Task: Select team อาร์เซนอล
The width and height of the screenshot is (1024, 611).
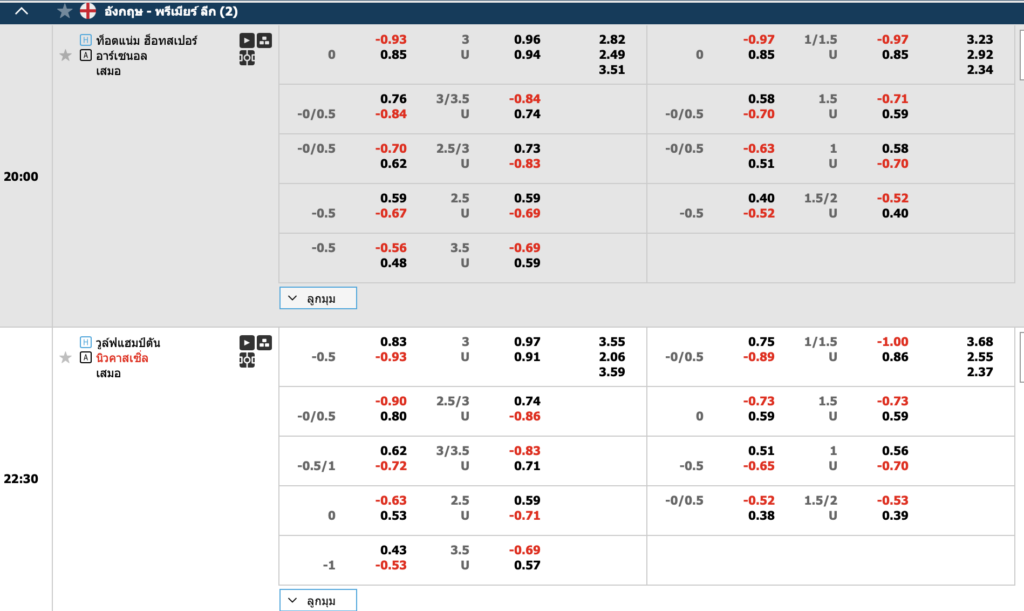Action: pyautogui.click(x=121, y=56)
